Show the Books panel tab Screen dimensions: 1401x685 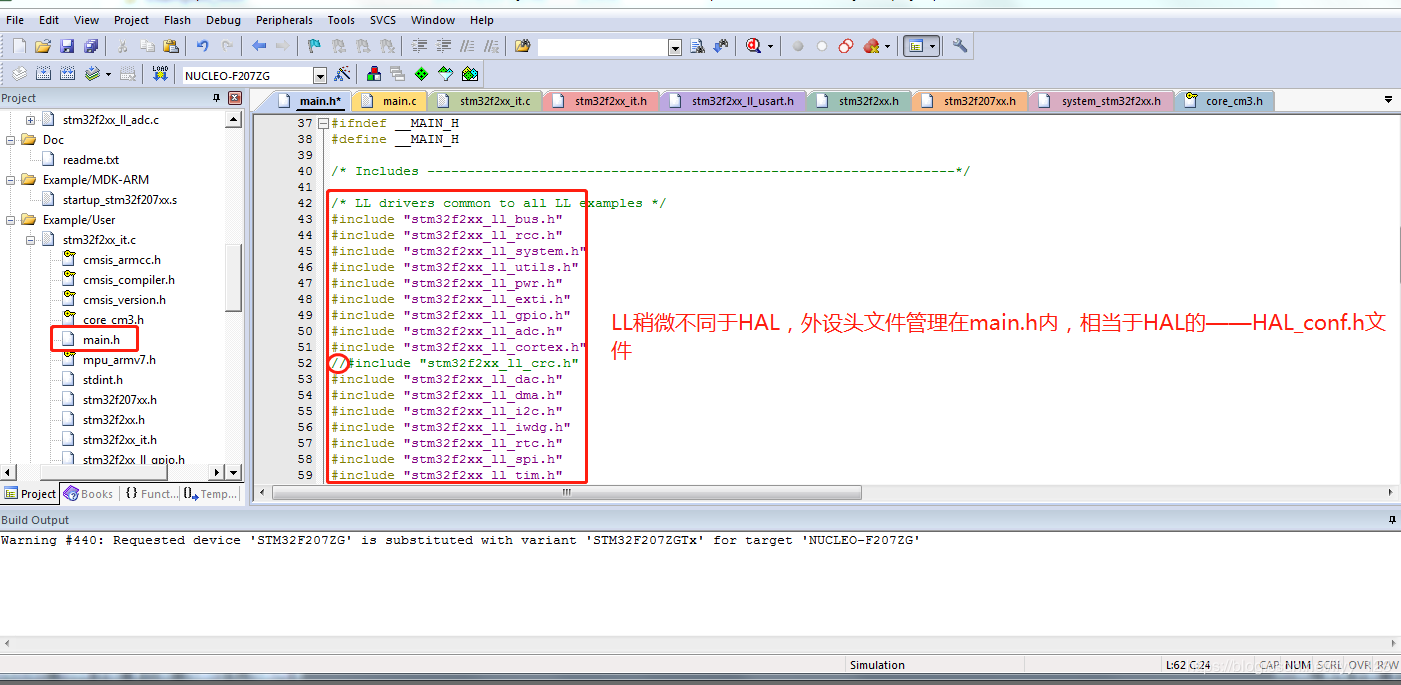tap(88, 494)
